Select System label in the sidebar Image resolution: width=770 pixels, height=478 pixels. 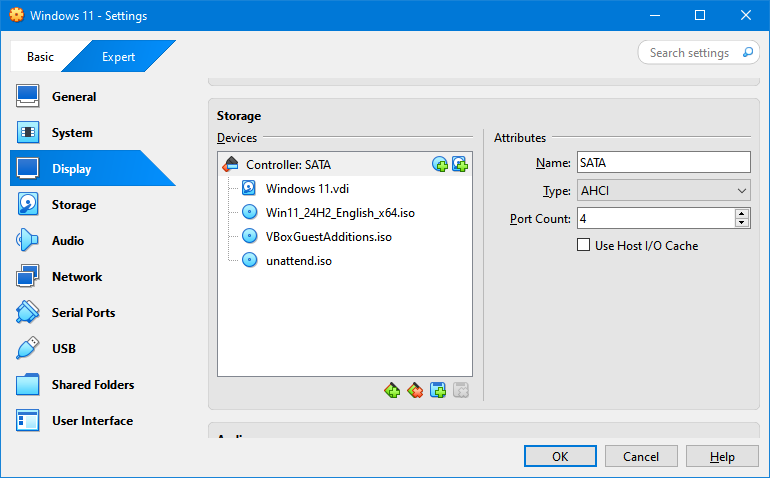click(x=72, y=133)
